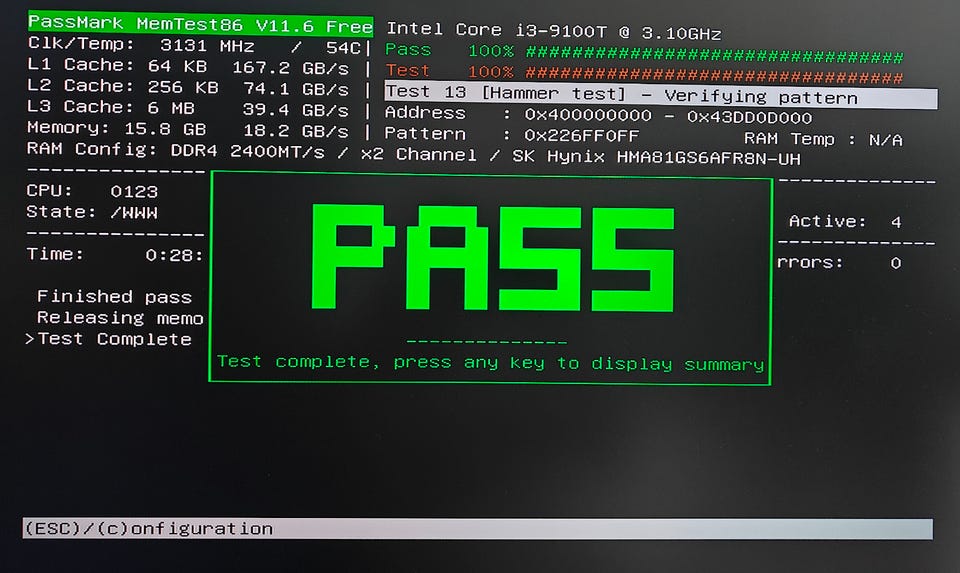
Task: Click the Errors 0 counter
Action: [x=839, y=263]
